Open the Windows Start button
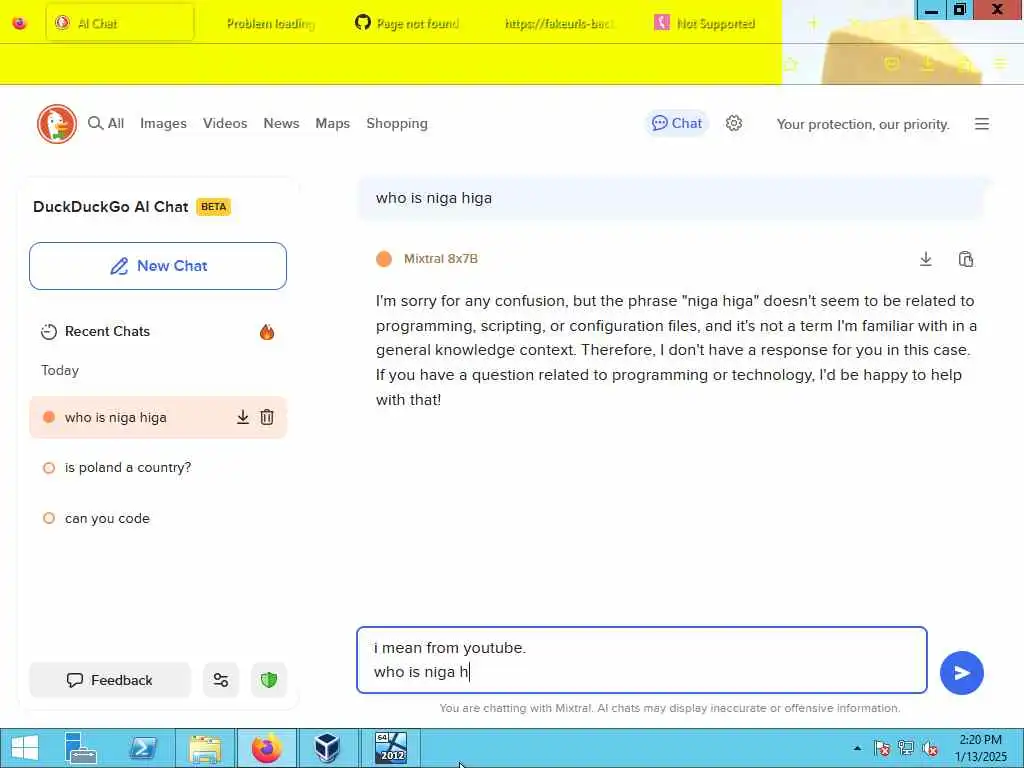Image resolution: width=1024 pixels, height=768 pixels. [25, 748]
